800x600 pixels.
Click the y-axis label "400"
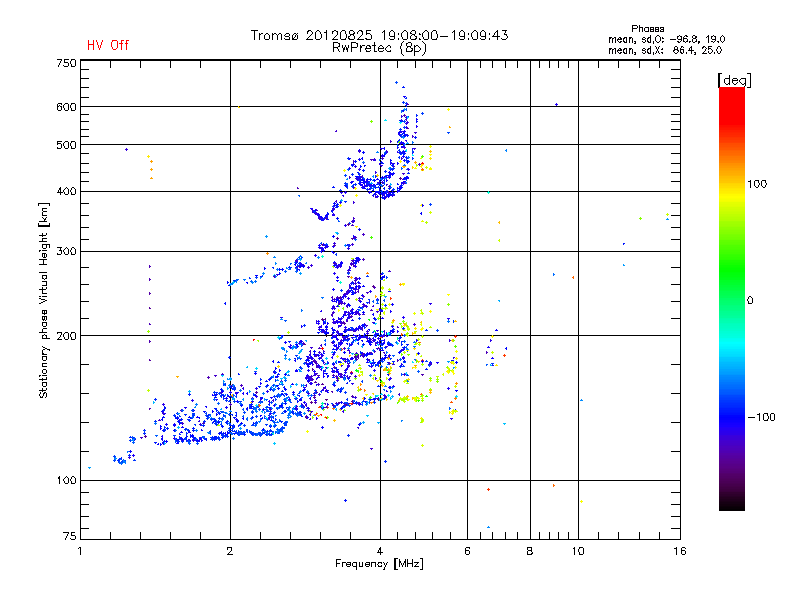[66, 192]
